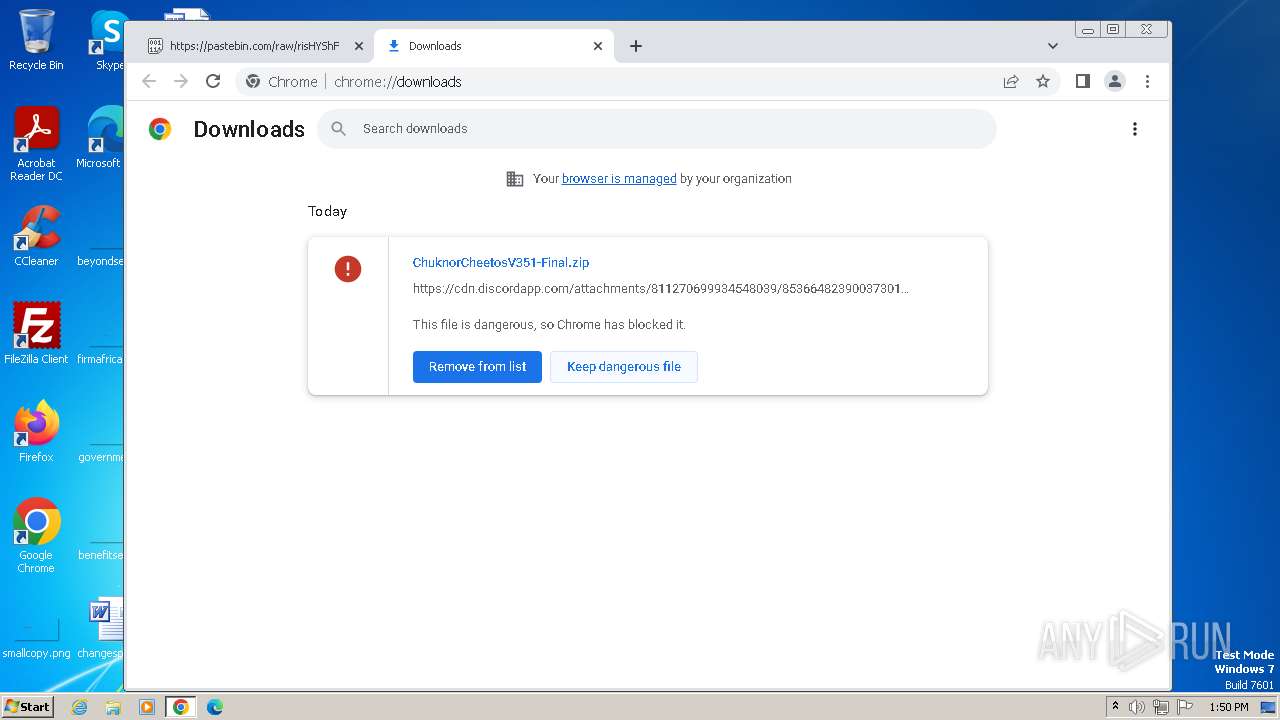This screenshot has width=1280, height=720.
Task: Open Microsoft Edge from taskbar
Action: 215,707
